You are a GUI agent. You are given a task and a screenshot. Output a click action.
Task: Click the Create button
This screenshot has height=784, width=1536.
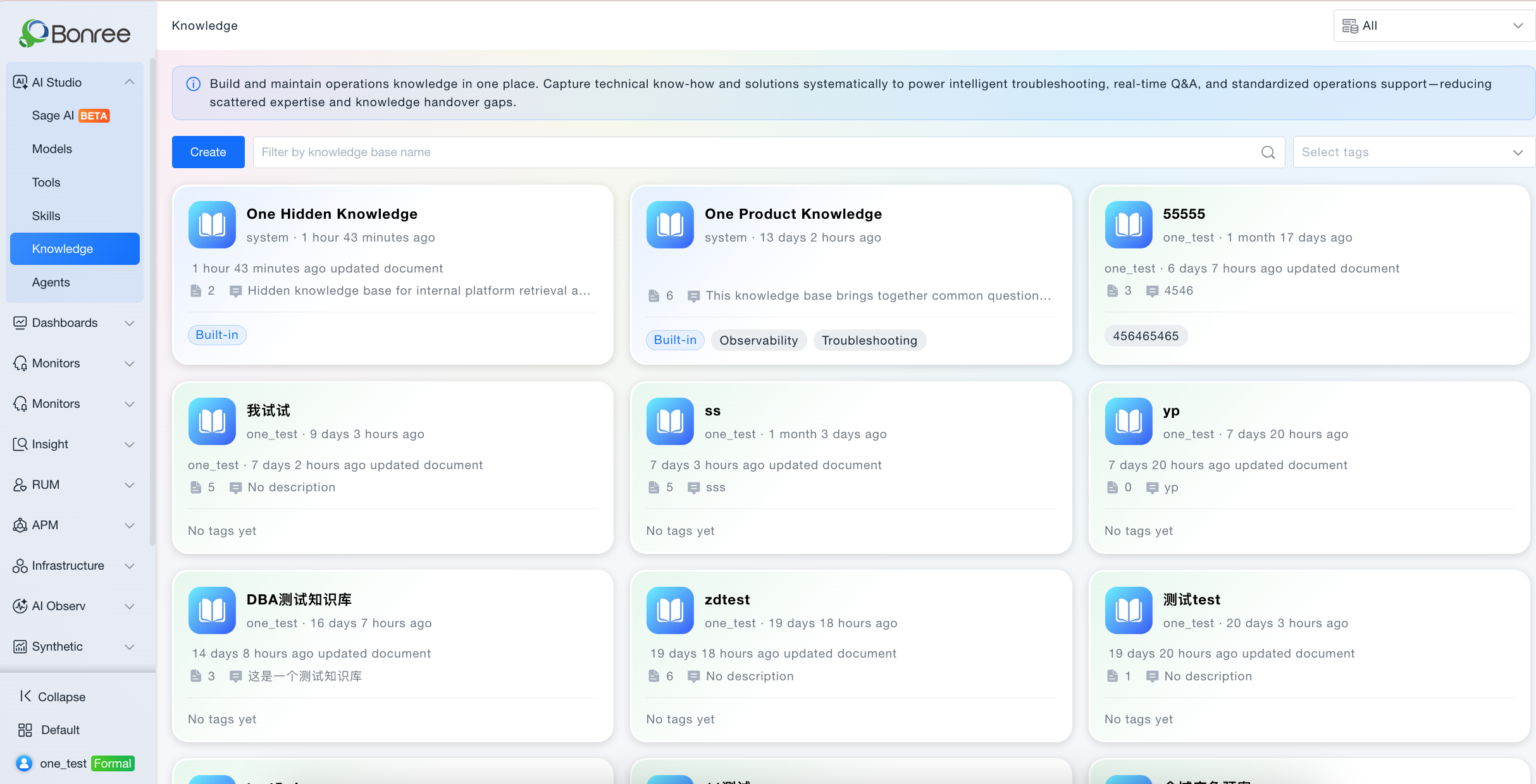point(208,152)
